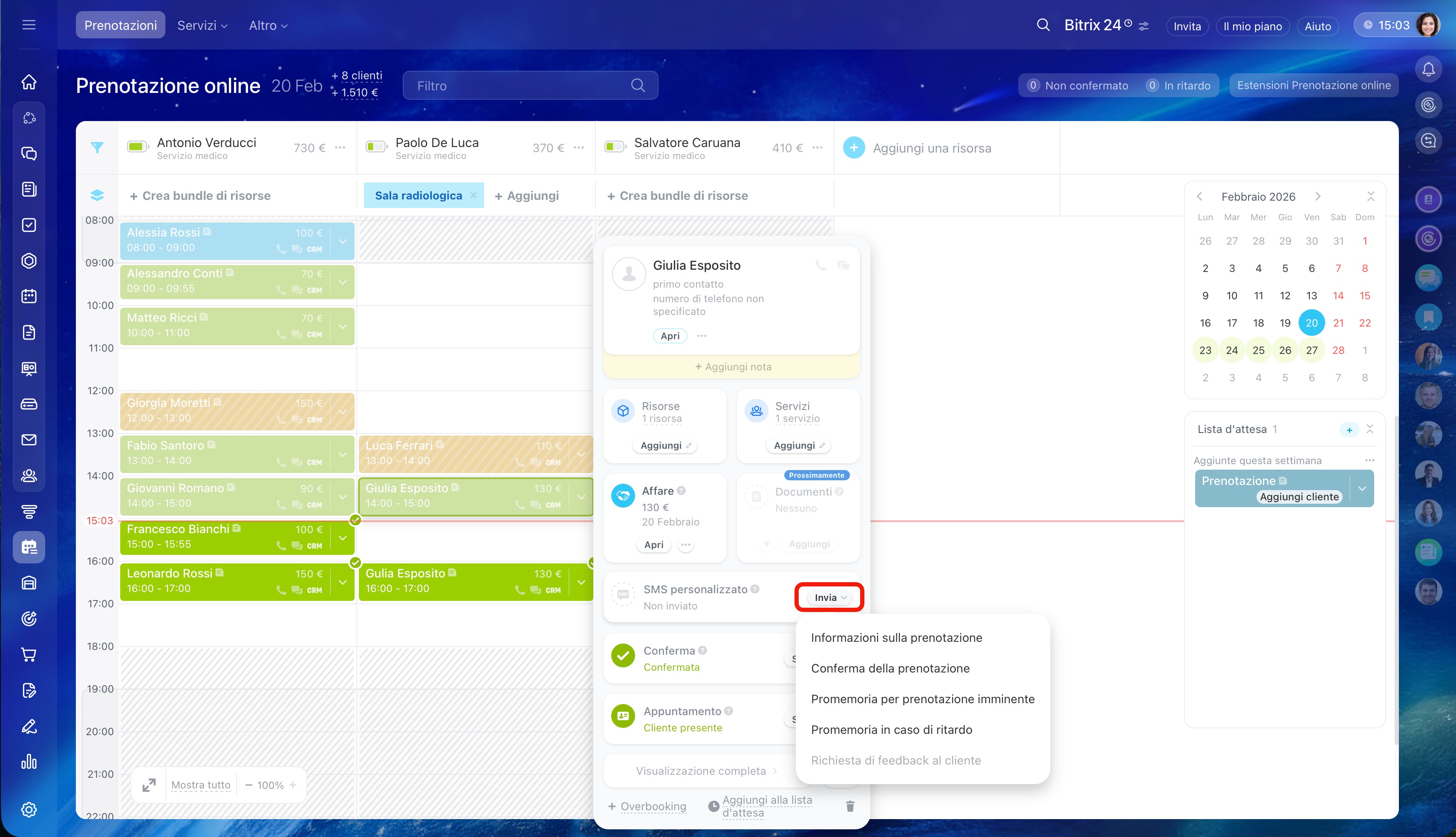Expand the Servizi dropdown menu
This screenshot has width=1456, height=837.
pyautogui.click(x=202, y=25)
